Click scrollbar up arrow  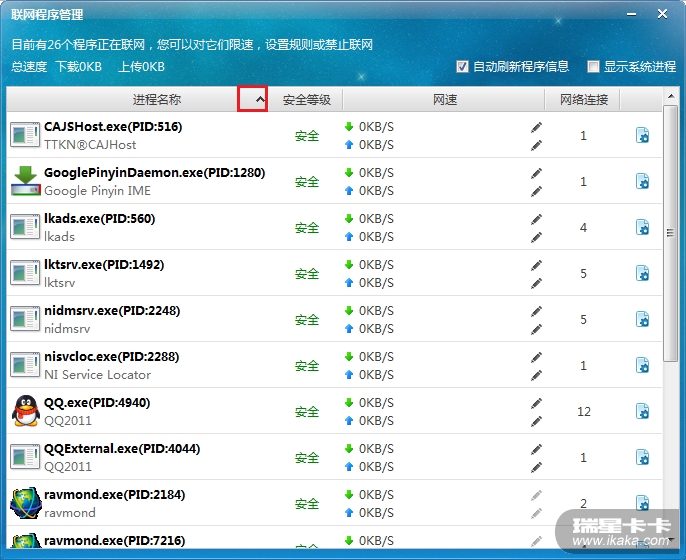pyautogui.click(x=670, y=96)
